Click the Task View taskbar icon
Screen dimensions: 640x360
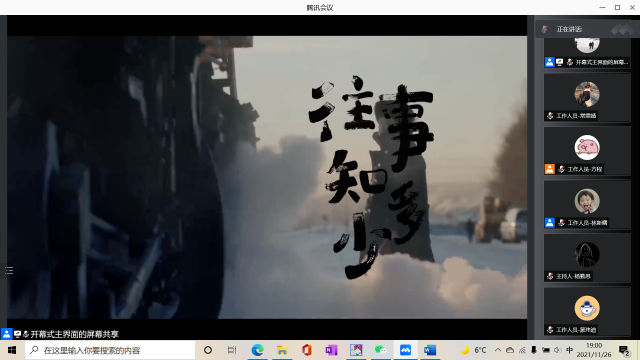click(232, 350)
